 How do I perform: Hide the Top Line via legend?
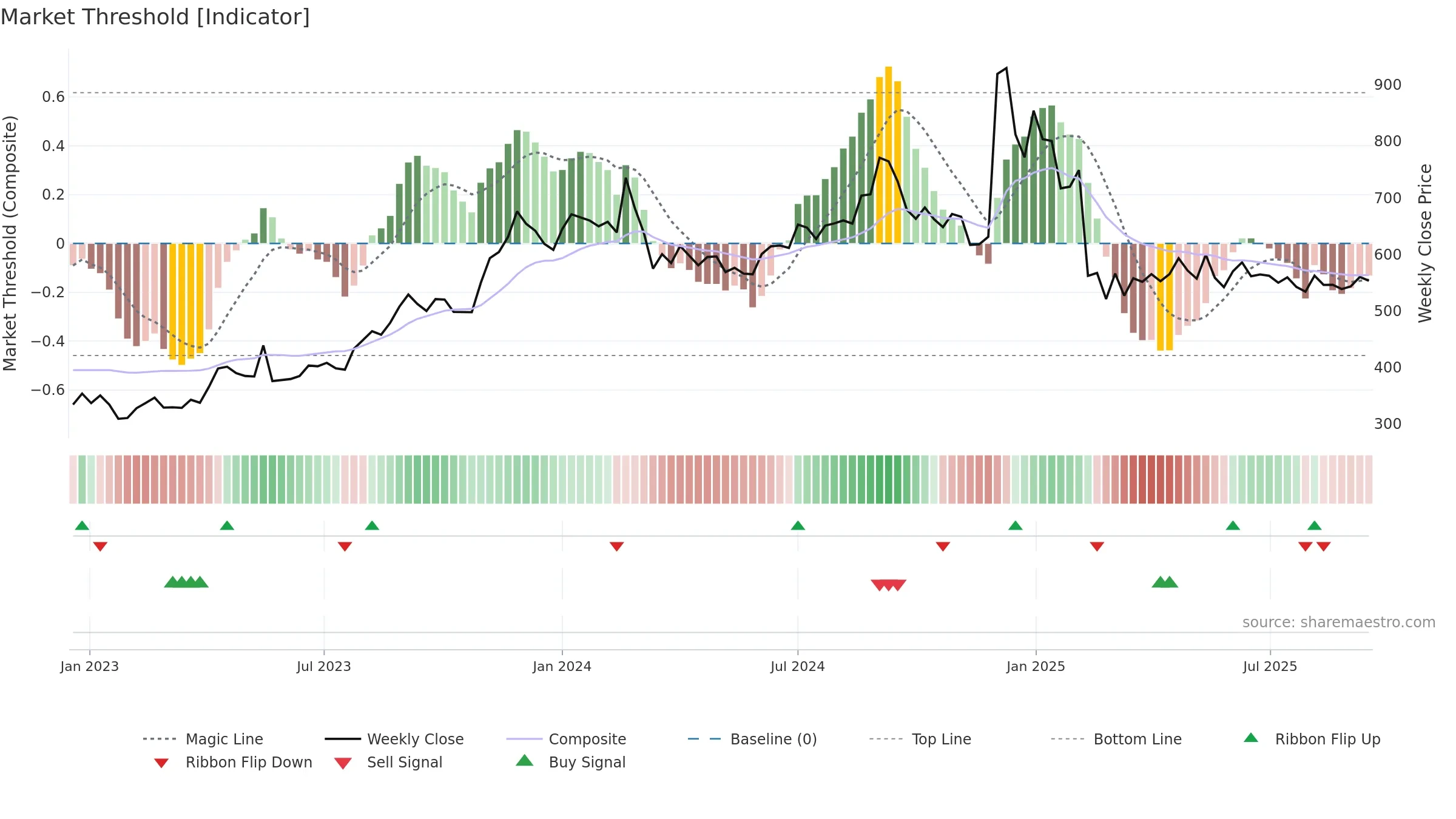920,739
